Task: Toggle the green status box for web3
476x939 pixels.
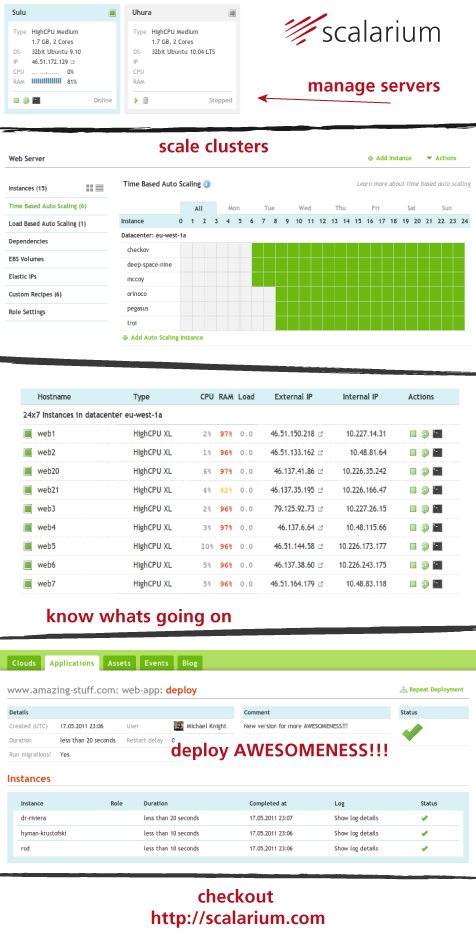Action: coord(27,509)
